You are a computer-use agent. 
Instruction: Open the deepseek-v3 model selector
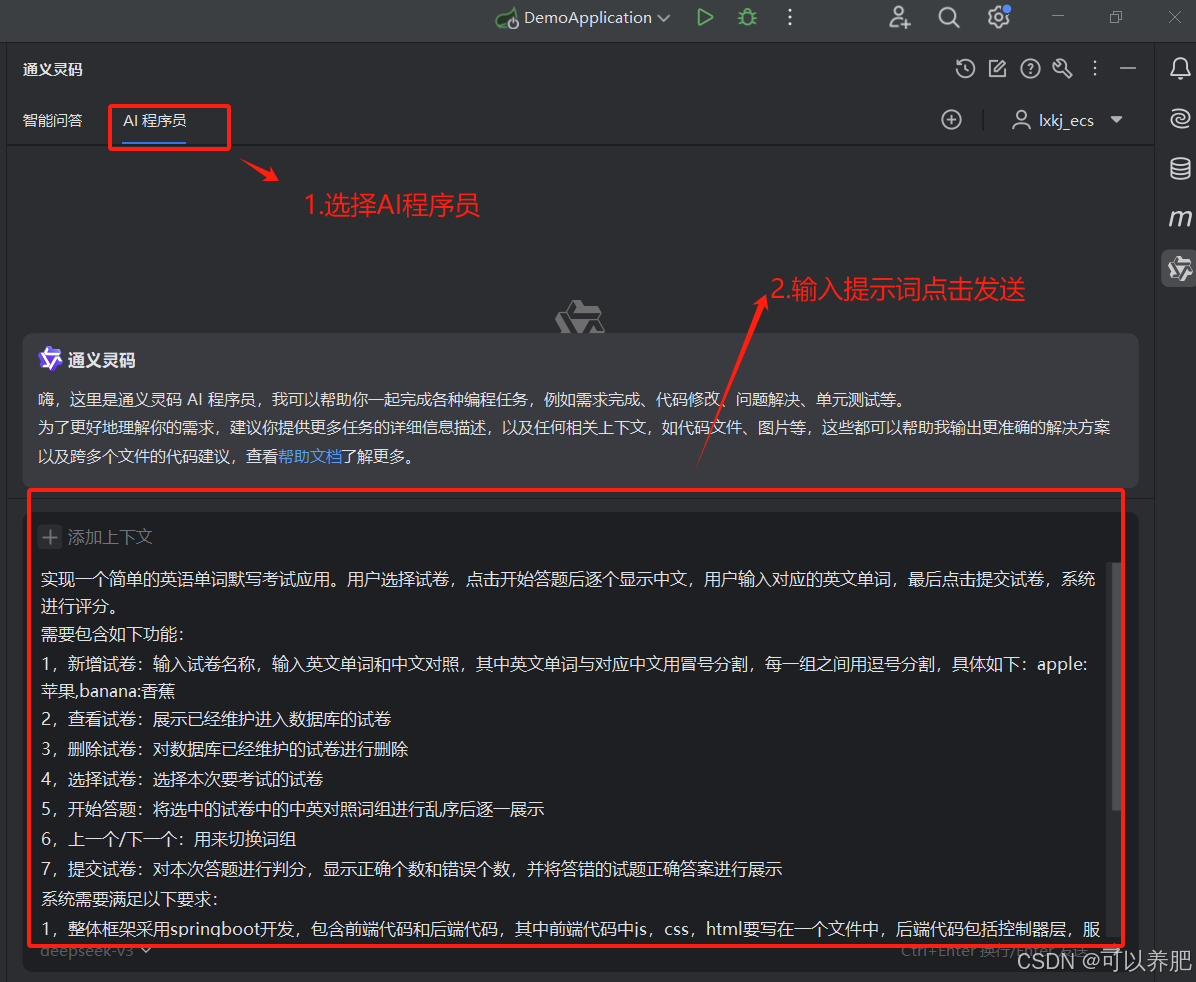[x=95, y=951]
